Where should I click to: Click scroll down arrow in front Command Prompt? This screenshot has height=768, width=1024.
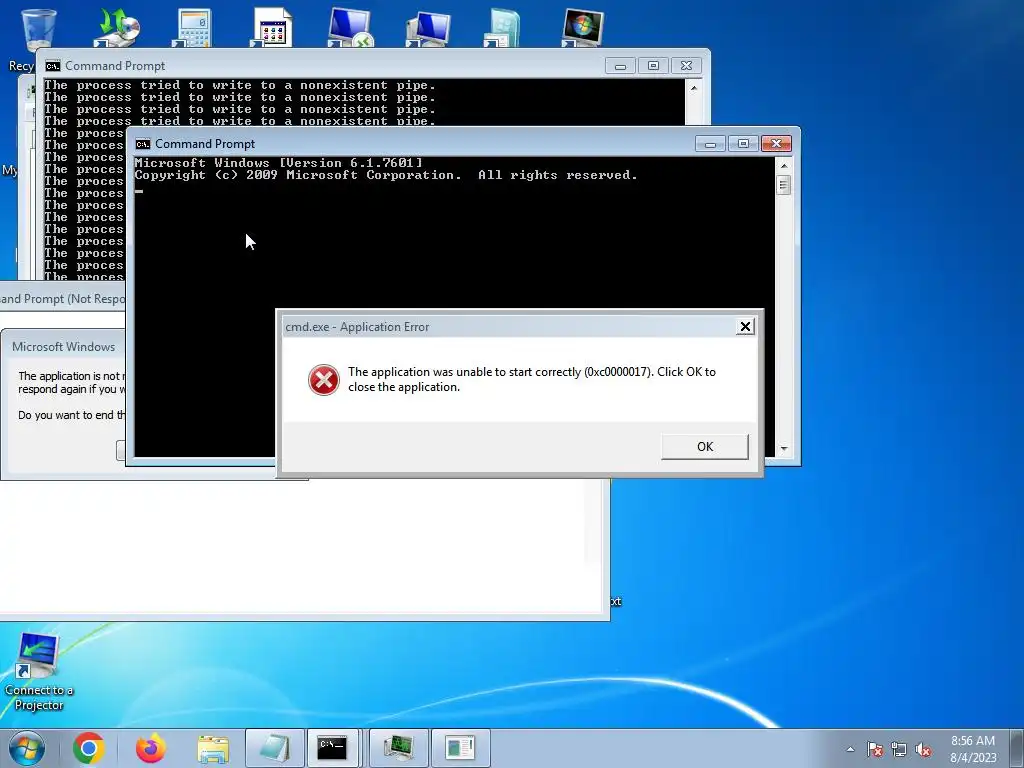[784, 449]
